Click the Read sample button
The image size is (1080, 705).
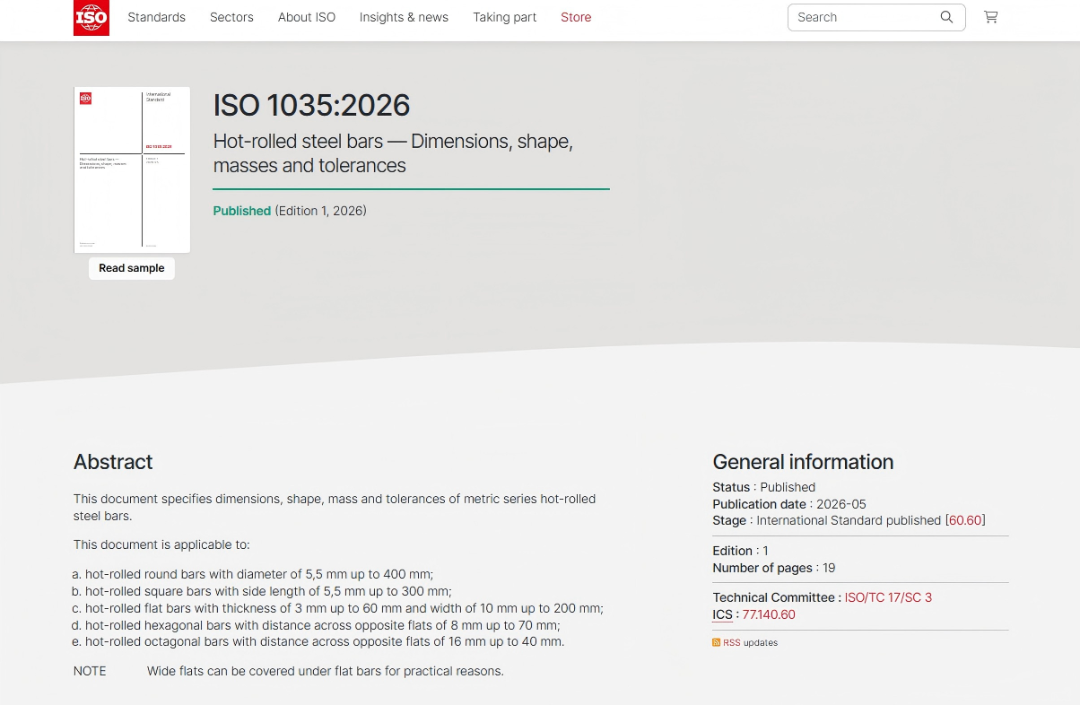132,268
